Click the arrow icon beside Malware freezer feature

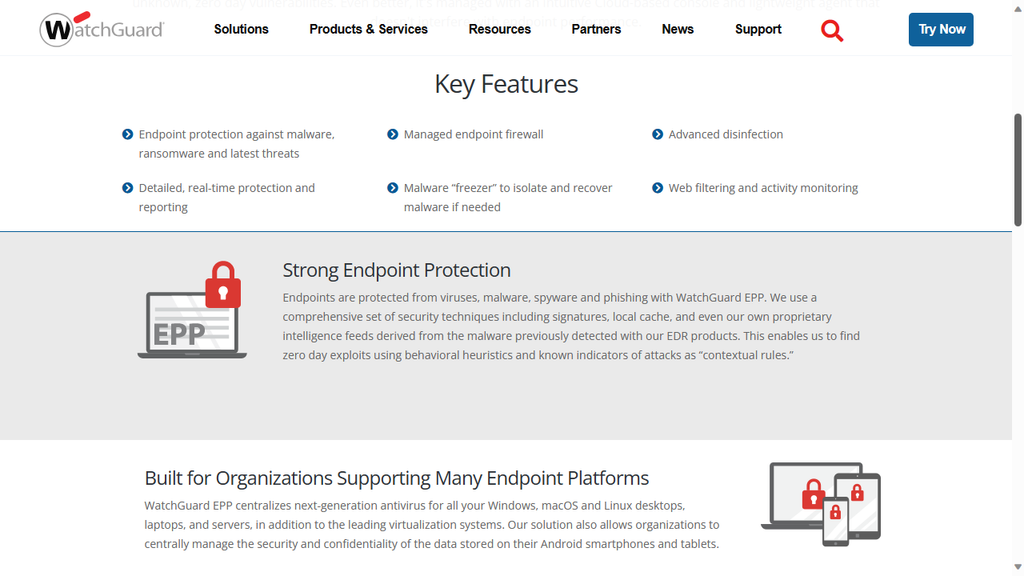pyautogui.click(x=391, y=187)
